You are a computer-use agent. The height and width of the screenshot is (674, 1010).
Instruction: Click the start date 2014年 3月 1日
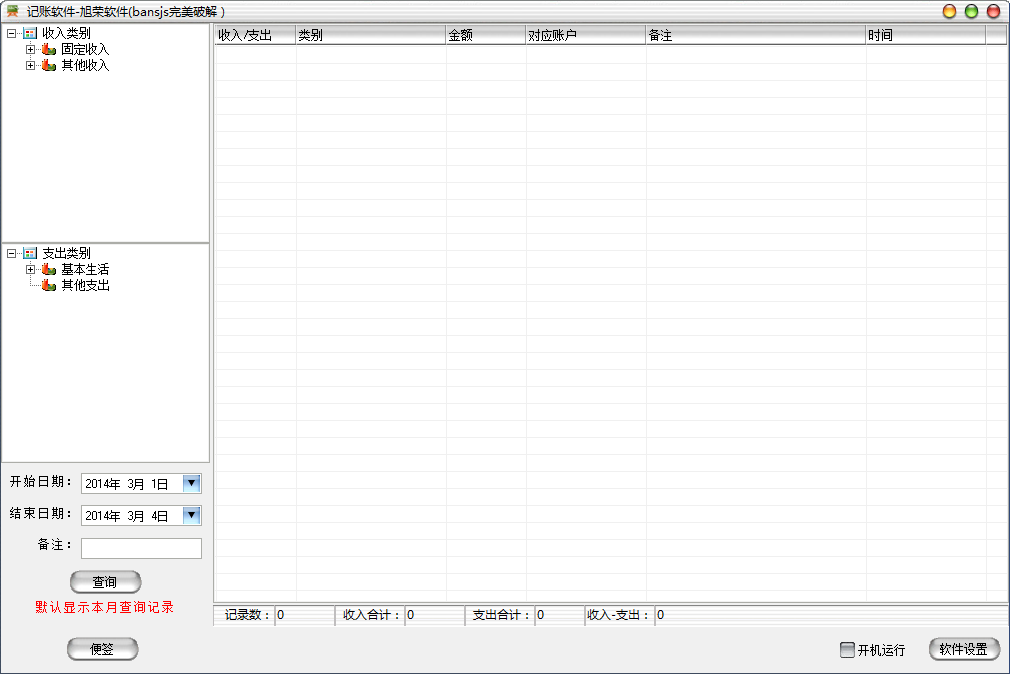point(127,484)
